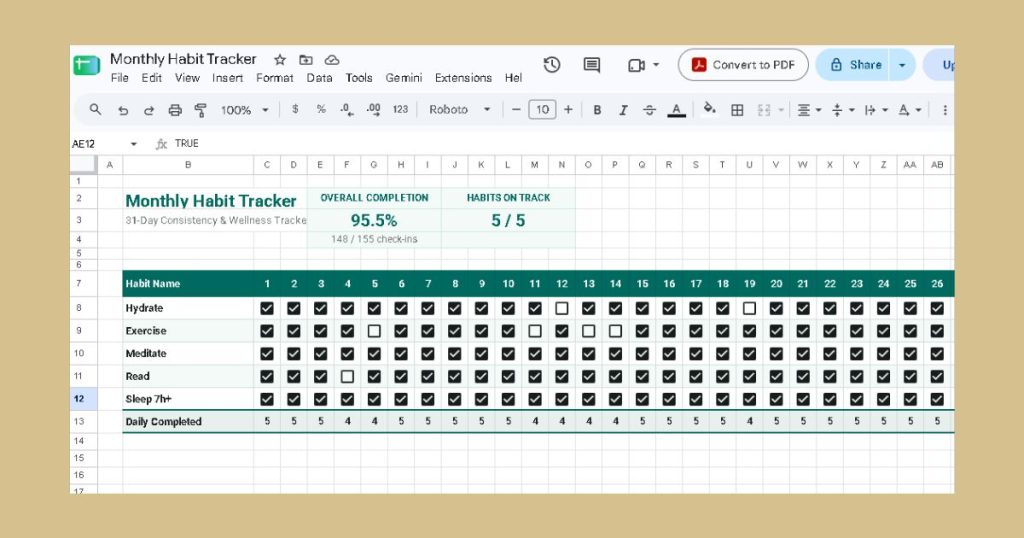This screenshot has height=538, width=1024.
Task: Click the redo arrow
Action: pyautogui.click(x=149, y=110)
